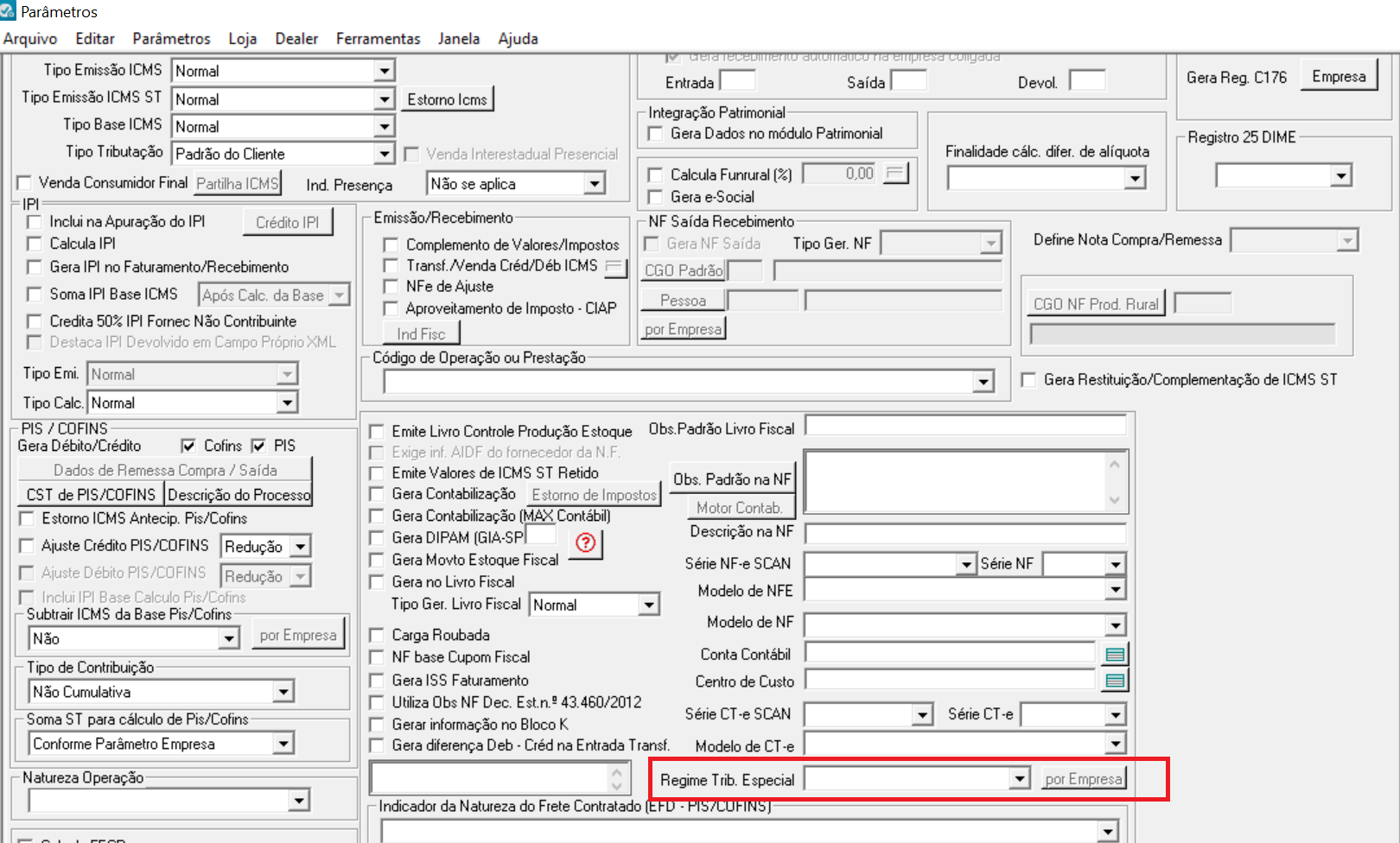The image size is (1400, 843).
Task: Click Obs. Padrão na NF button
Action: point(732,479)
